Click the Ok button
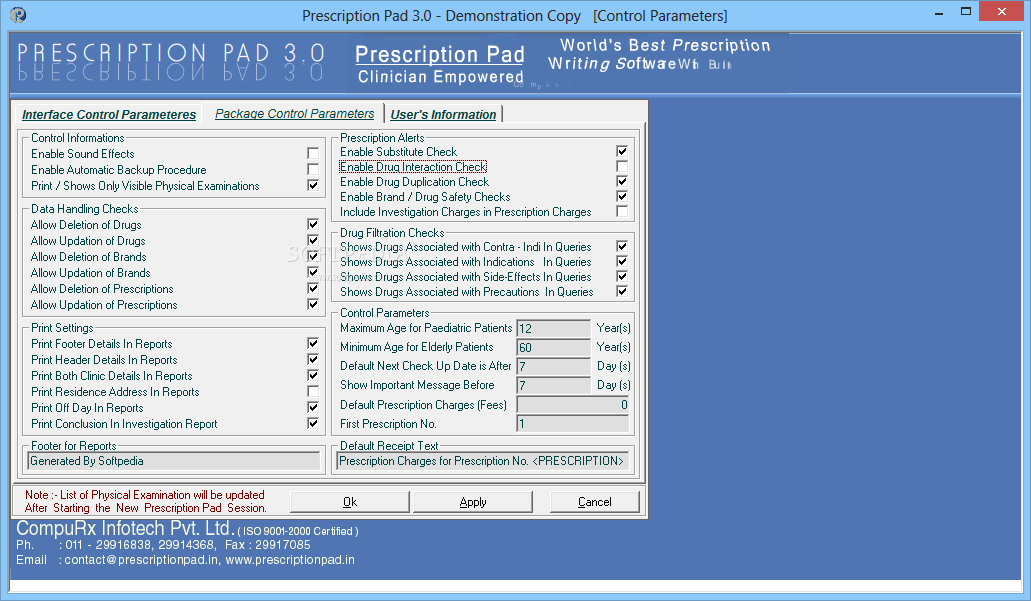This screenshot has width=1031, height=601. (x=350, y=502)
